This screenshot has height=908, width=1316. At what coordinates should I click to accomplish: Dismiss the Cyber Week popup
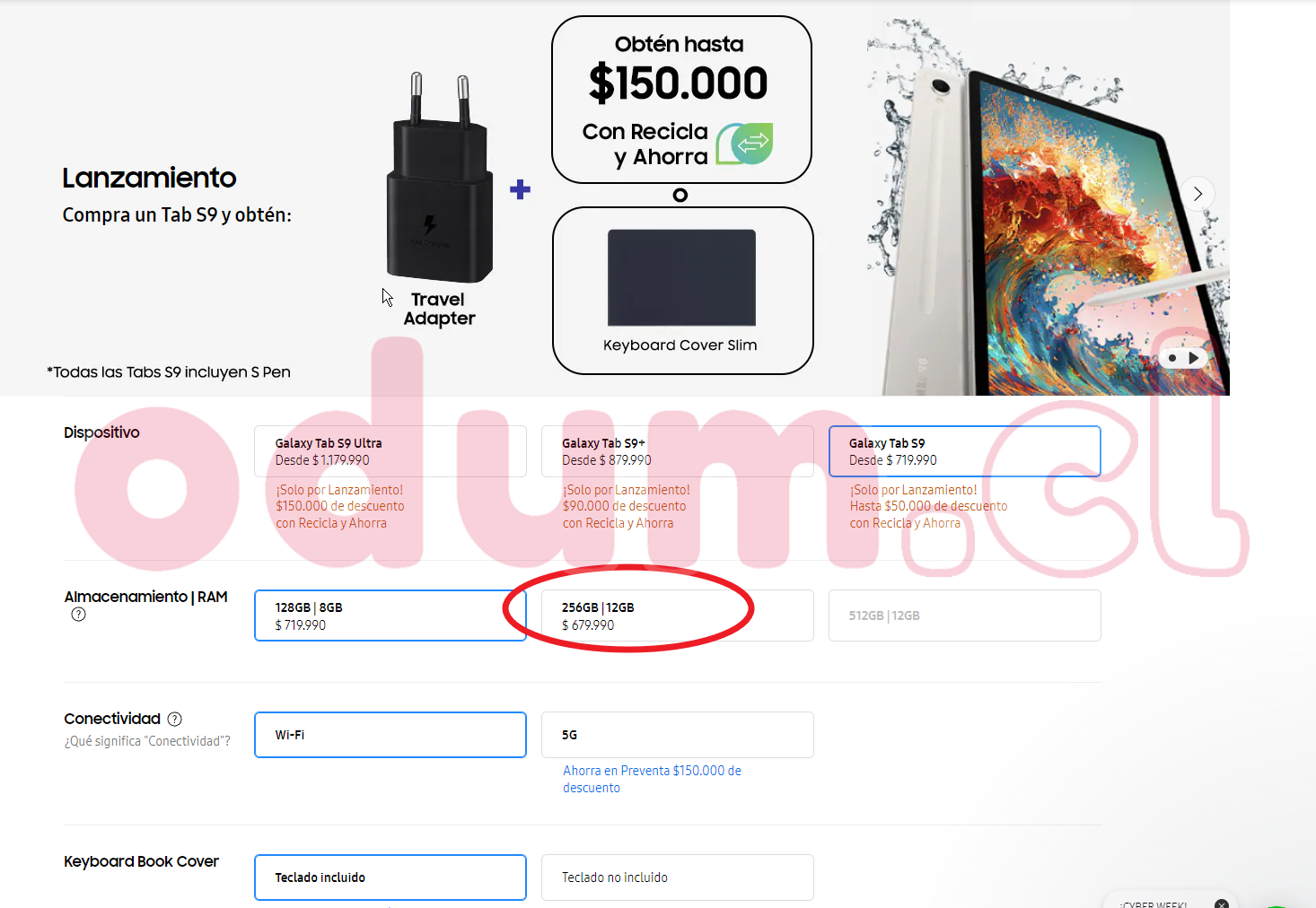click(x=1222, y=904)
